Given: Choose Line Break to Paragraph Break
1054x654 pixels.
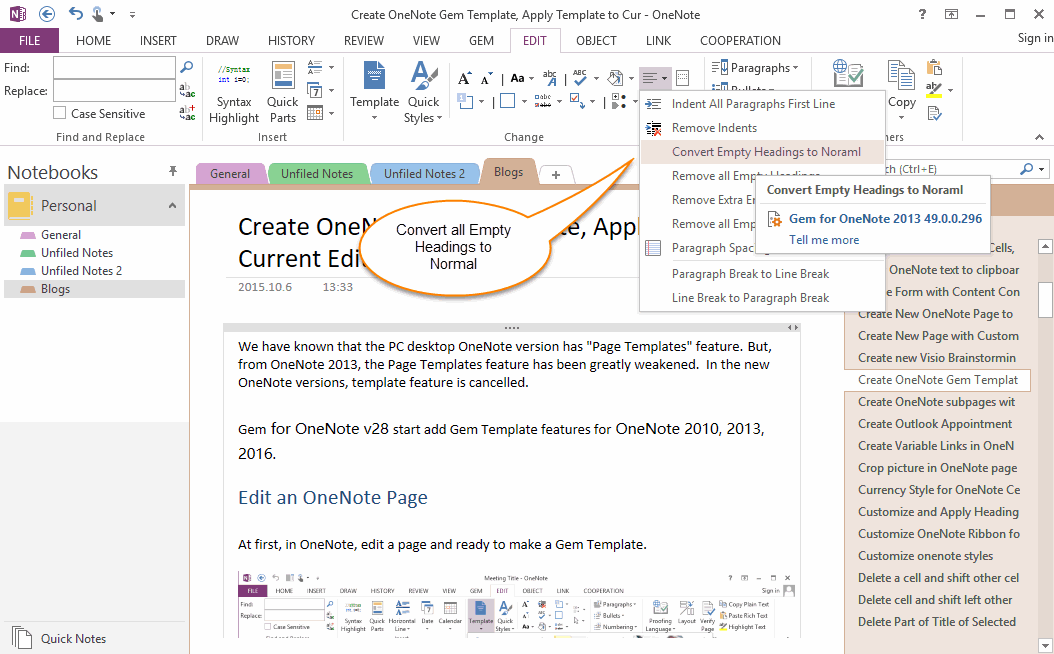Looking at the screenshot, I should [761, 298].
